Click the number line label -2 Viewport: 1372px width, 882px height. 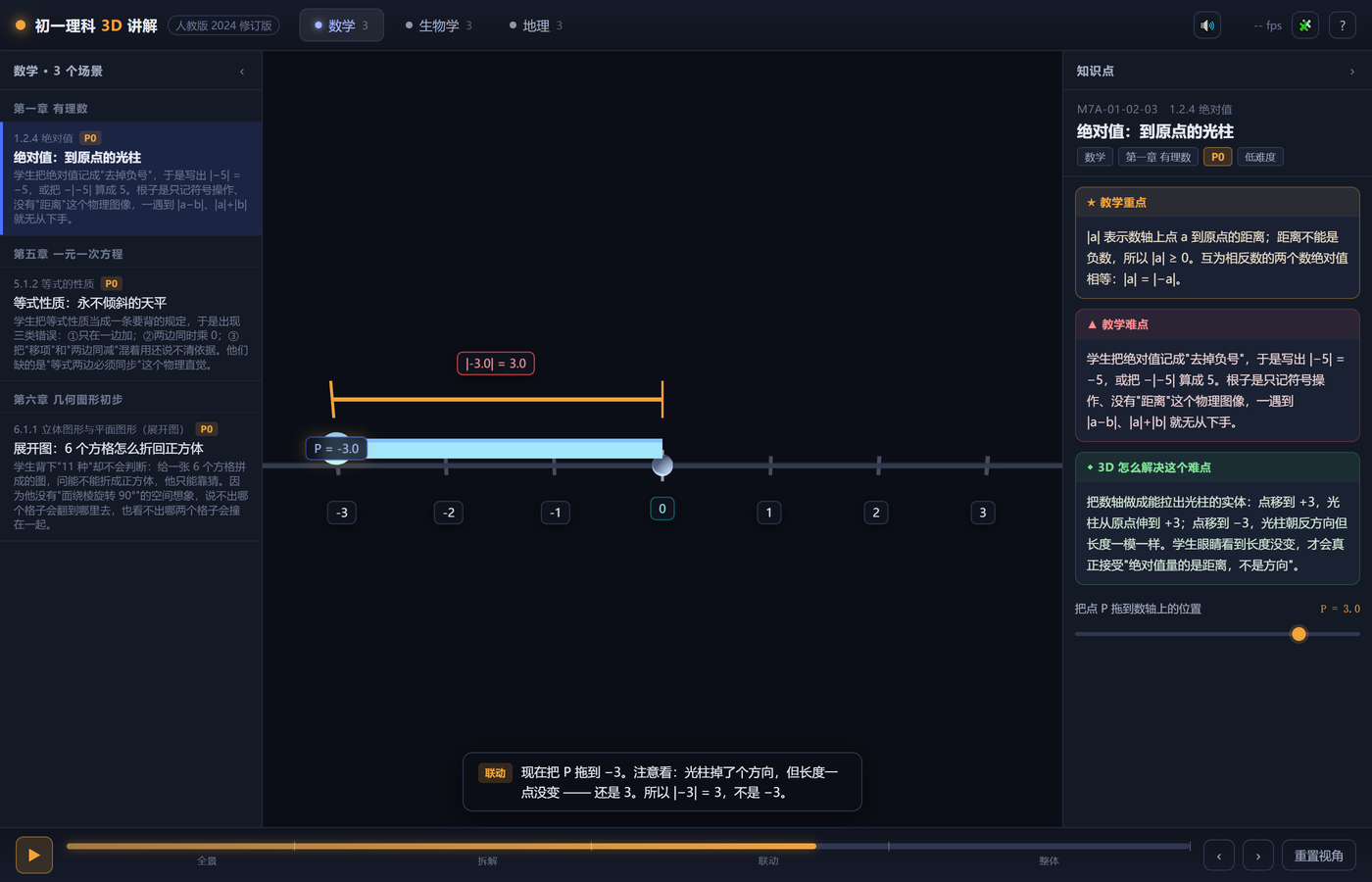point(449,513)
